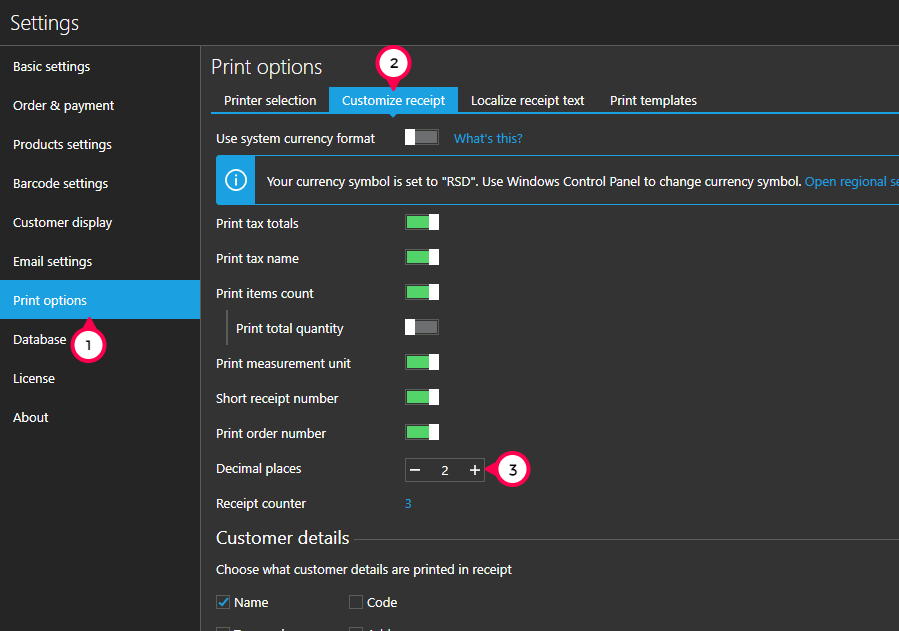Open Basic settings in sidebar
The image size is (899, 631).
(51, 66)
